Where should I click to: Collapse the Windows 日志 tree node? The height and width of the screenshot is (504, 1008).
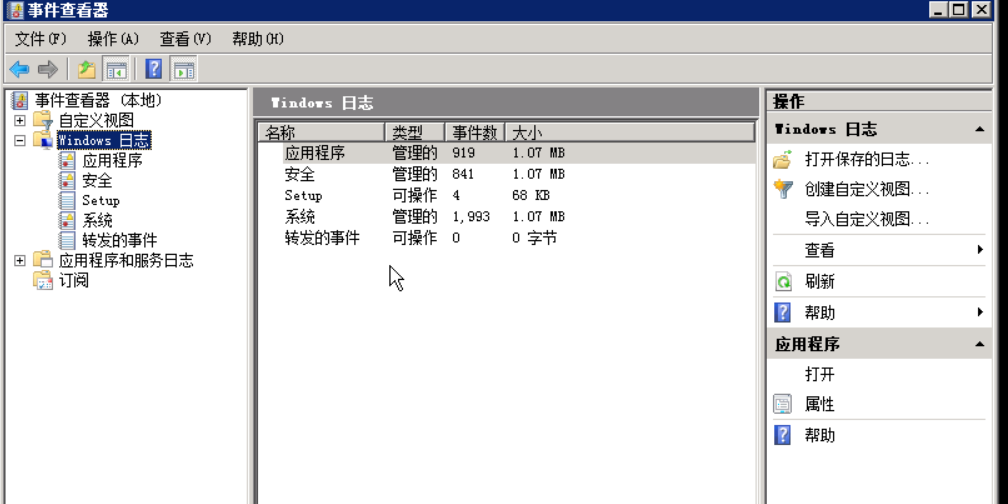pyautogui.click(x=20, y=140)
